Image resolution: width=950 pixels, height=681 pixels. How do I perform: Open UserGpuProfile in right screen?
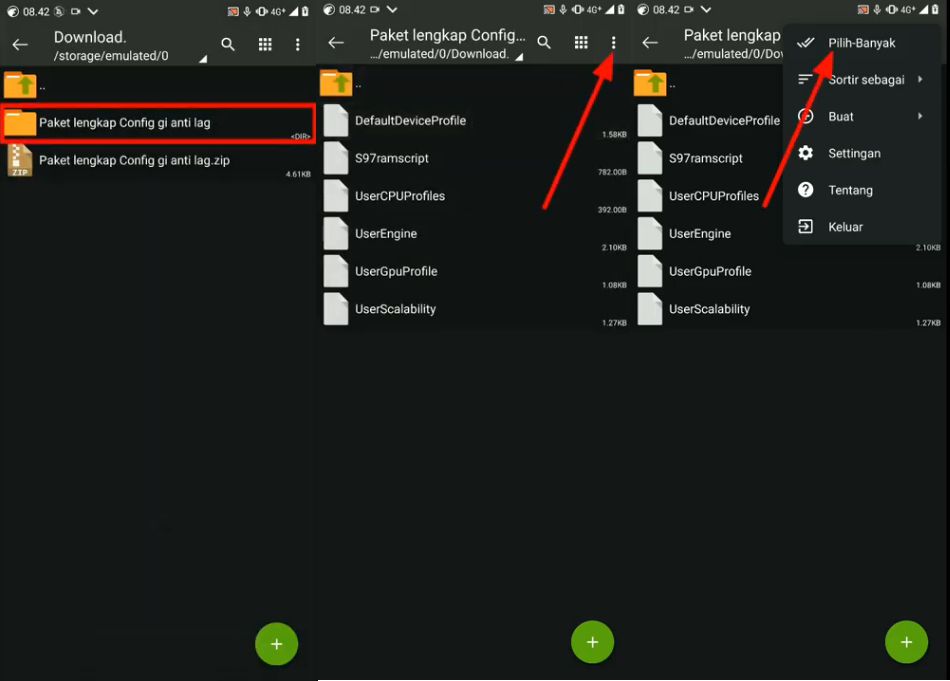[789, 271]
